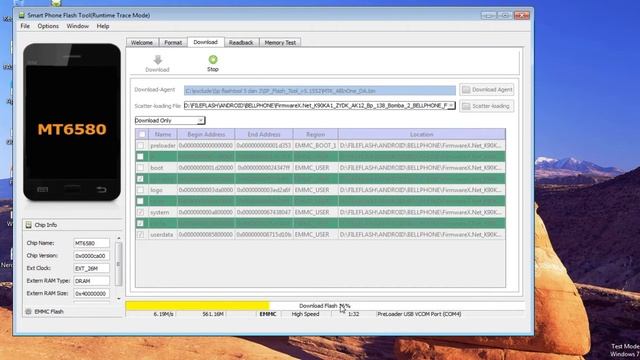Screen dimensions: 640x360
Task: Click the Extern RAM Type field DRAM
Action: tap(91, 281)
